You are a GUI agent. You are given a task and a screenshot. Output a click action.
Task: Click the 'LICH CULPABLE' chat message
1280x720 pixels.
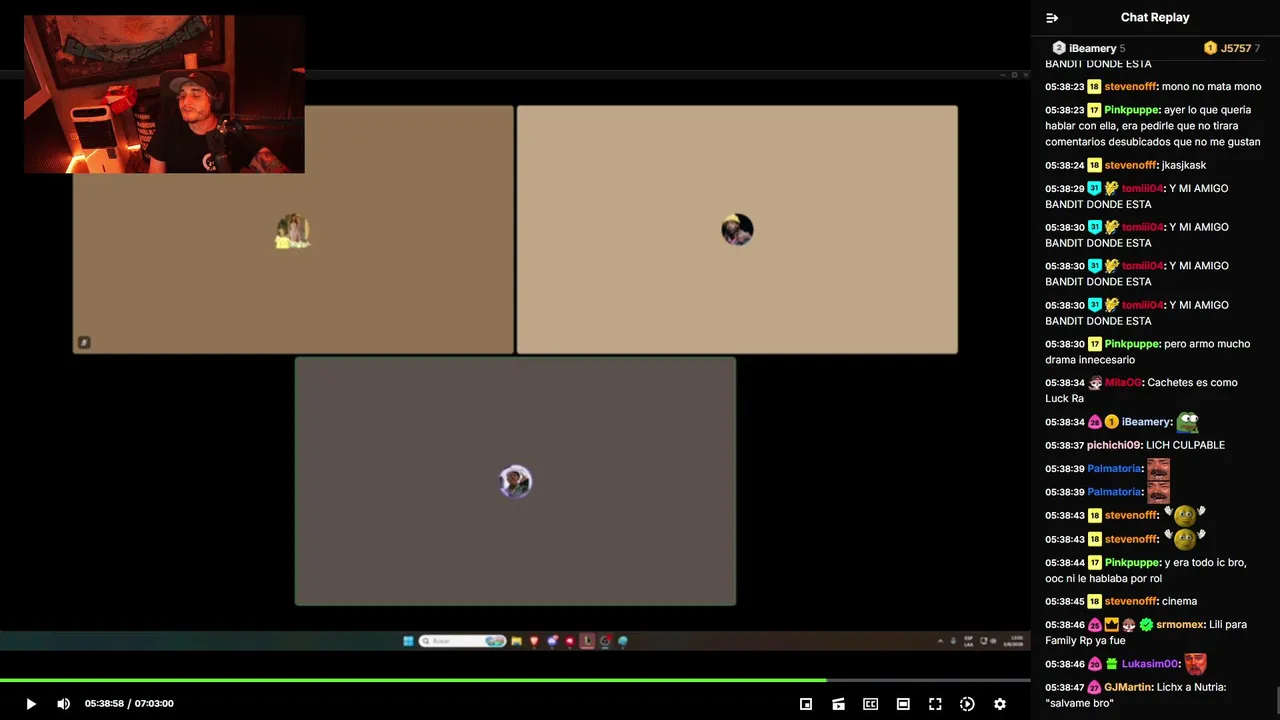(1185, 445)
